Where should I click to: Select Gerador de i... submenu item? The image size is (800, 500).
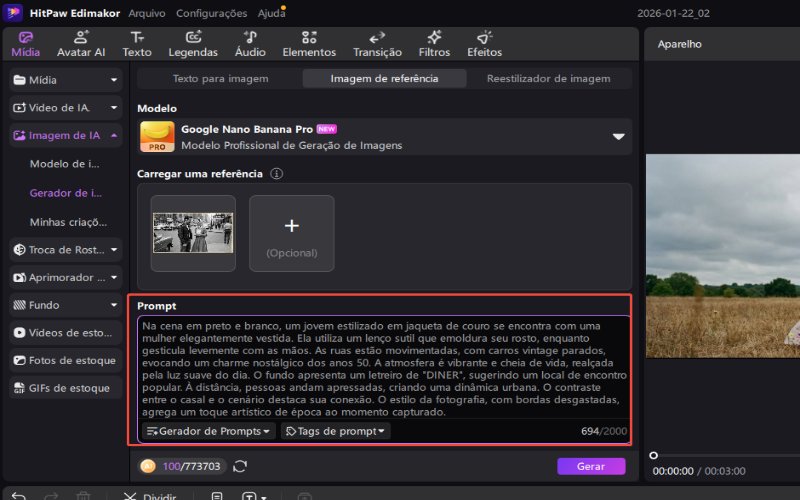click(66, 193)
